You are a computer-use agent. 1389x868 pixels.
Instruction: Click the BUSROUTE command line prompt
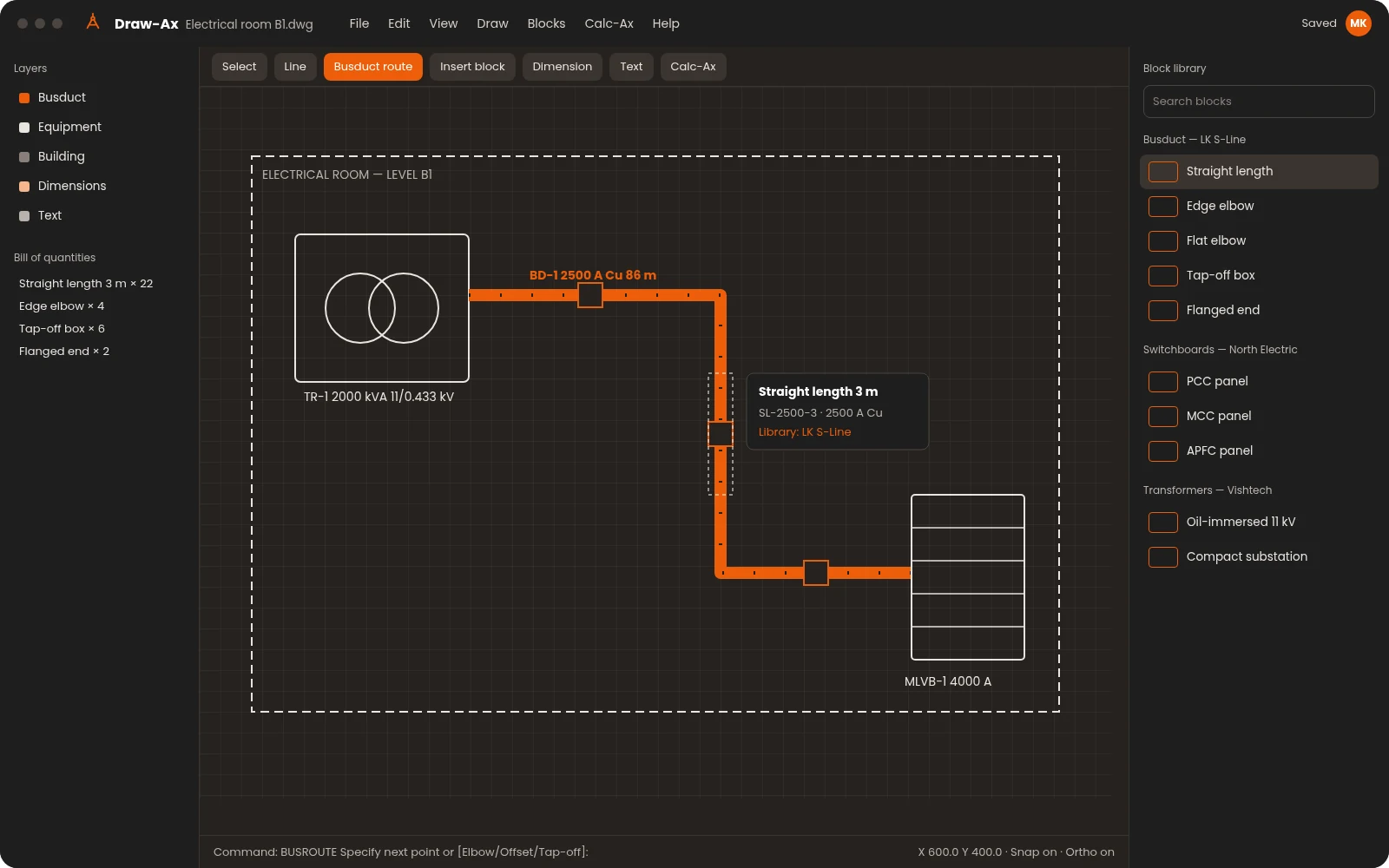(401, 852)
